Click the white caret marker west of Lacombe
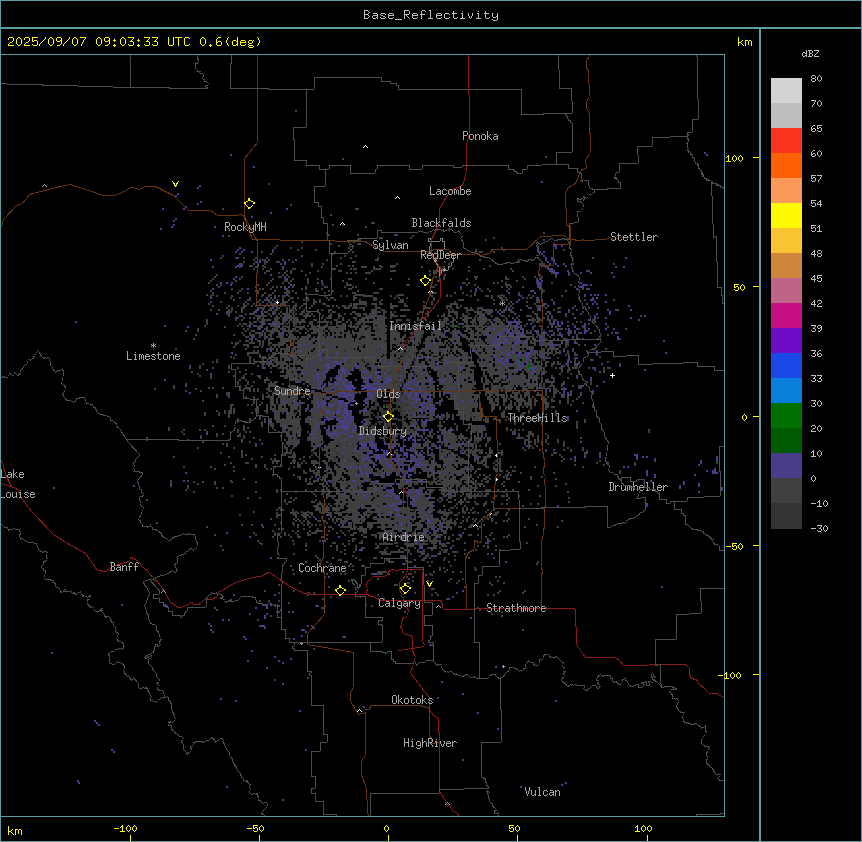Image resolution: width=862 pixels, height=842 pixels. tap(397, 198)
